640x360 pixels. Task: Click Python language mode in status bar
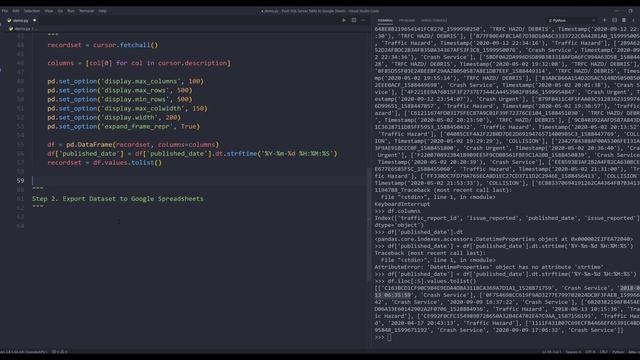point(618,352)
